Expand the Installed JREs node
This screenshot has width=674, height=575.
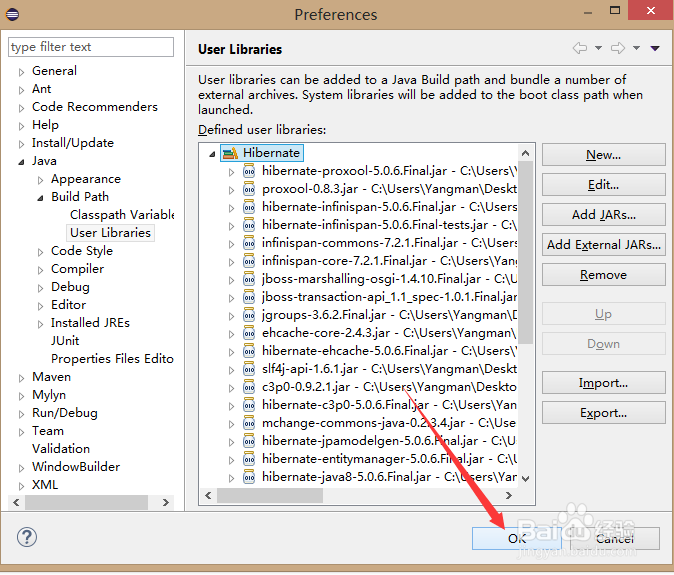pyautogui.click(x=40, y=324)
